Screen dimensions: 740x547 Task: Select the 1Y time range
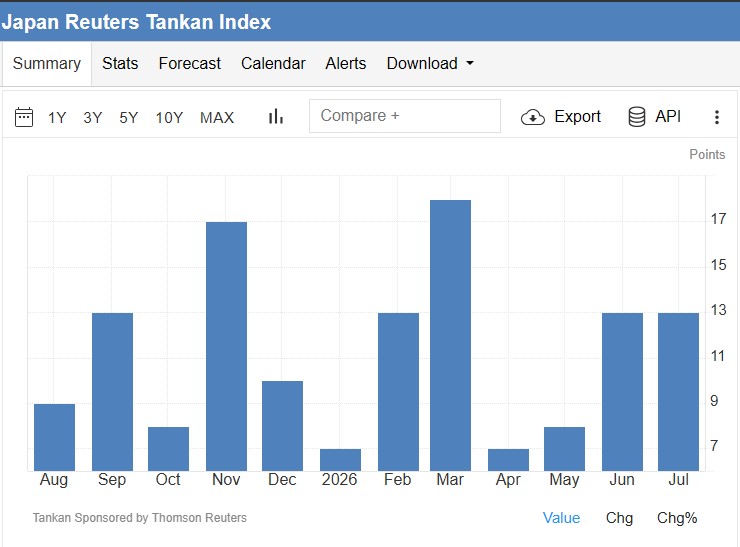click(57, 118)
